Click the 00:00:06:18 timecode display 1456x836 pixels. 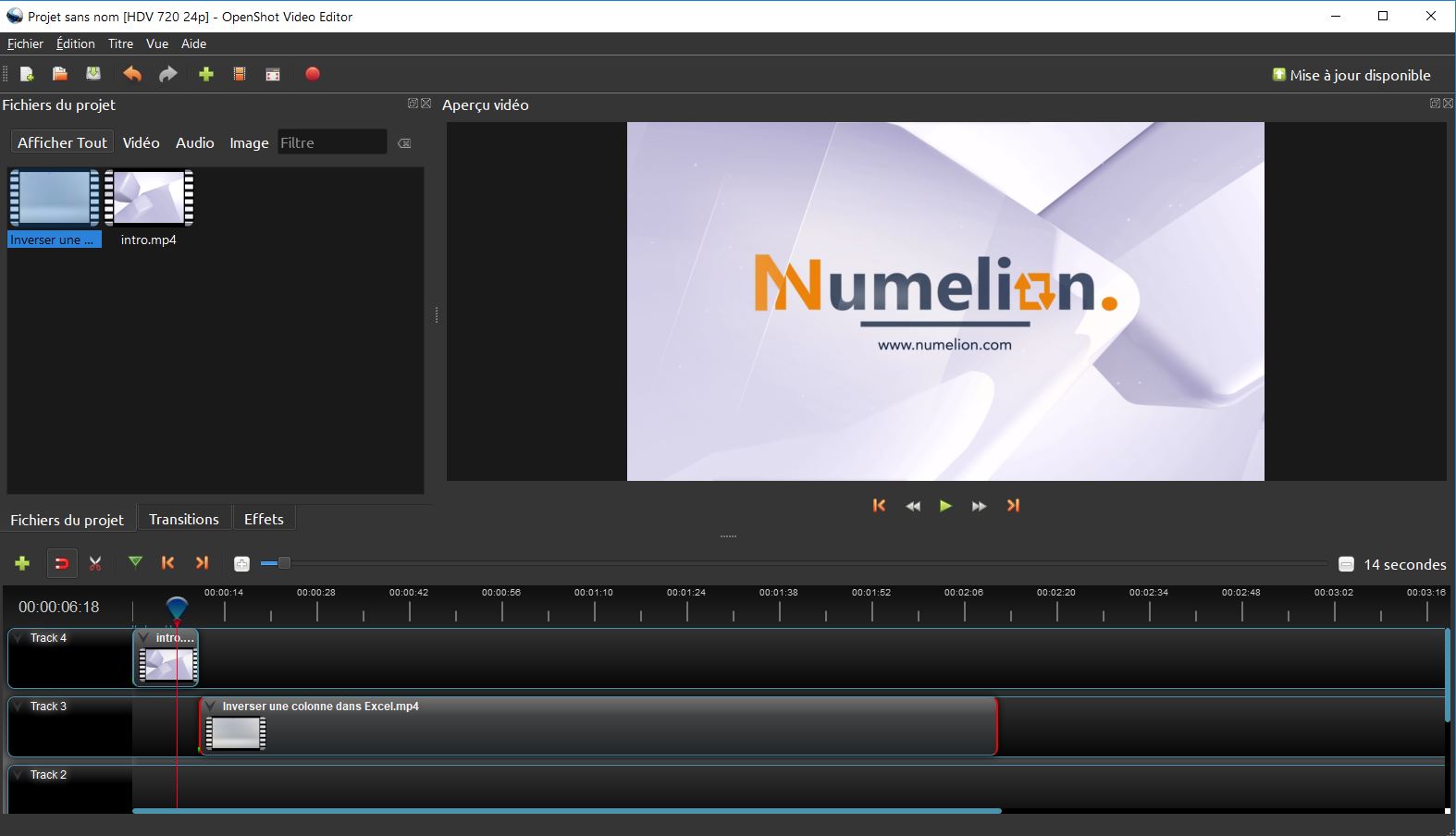pyautogui.click(x=58, y=607)
